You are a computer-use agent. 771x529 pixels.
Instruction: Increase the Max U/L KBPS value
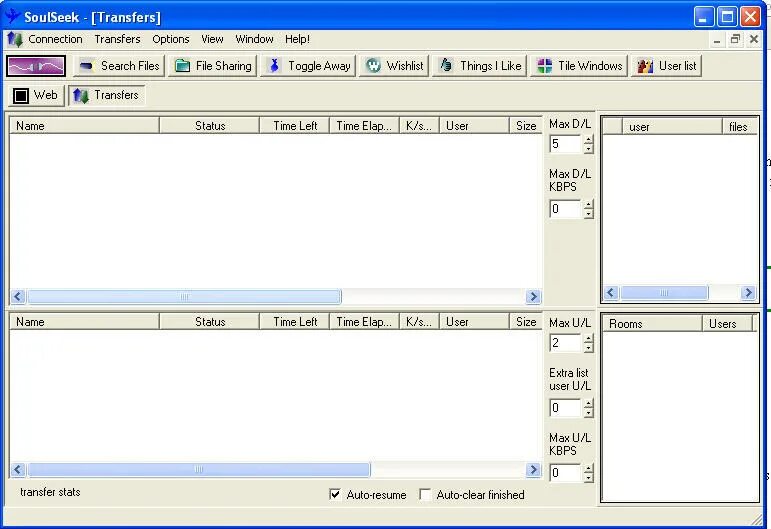(x=588, y=468)
